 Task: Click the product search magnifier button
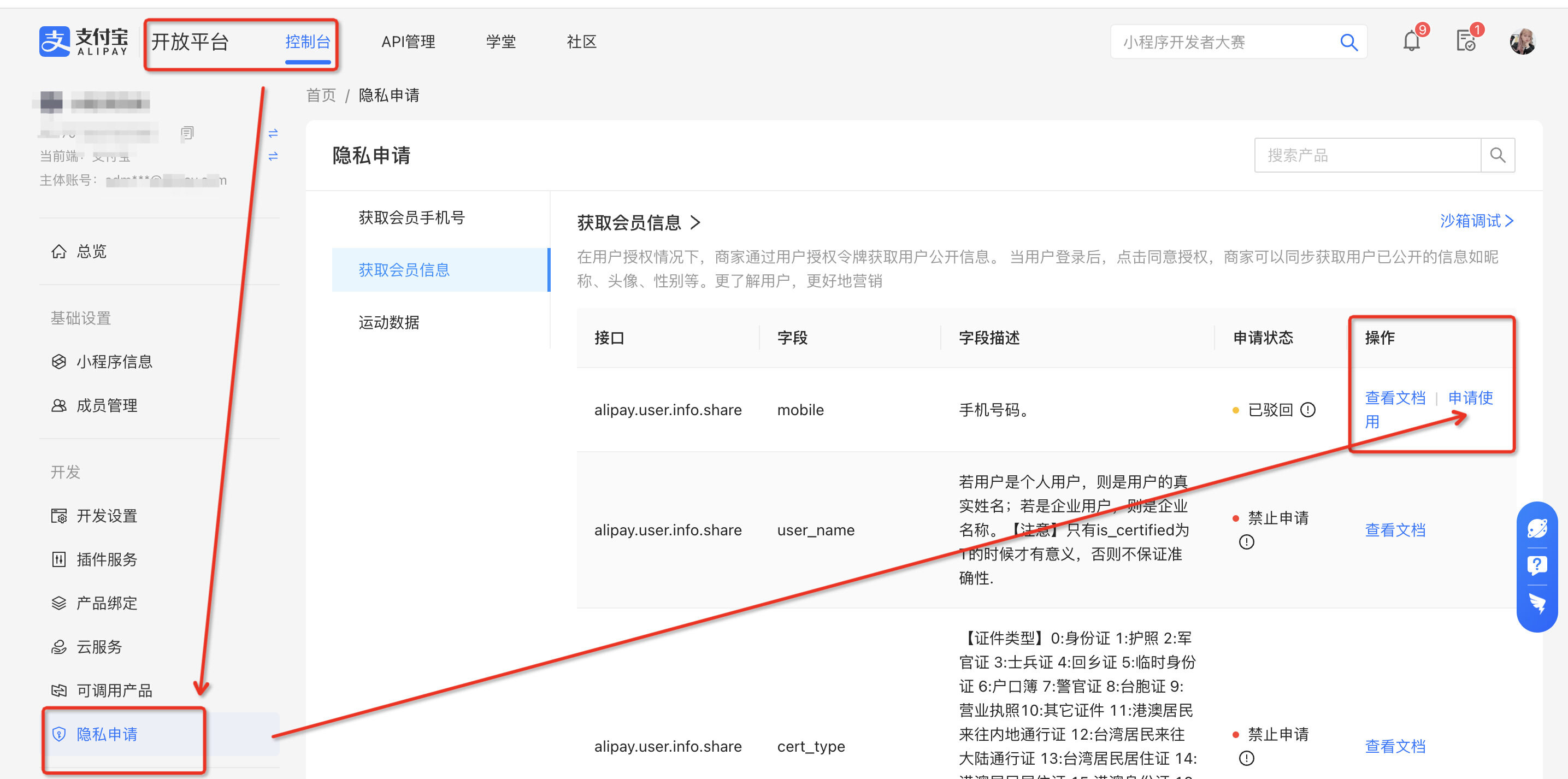click(1498, 156)
